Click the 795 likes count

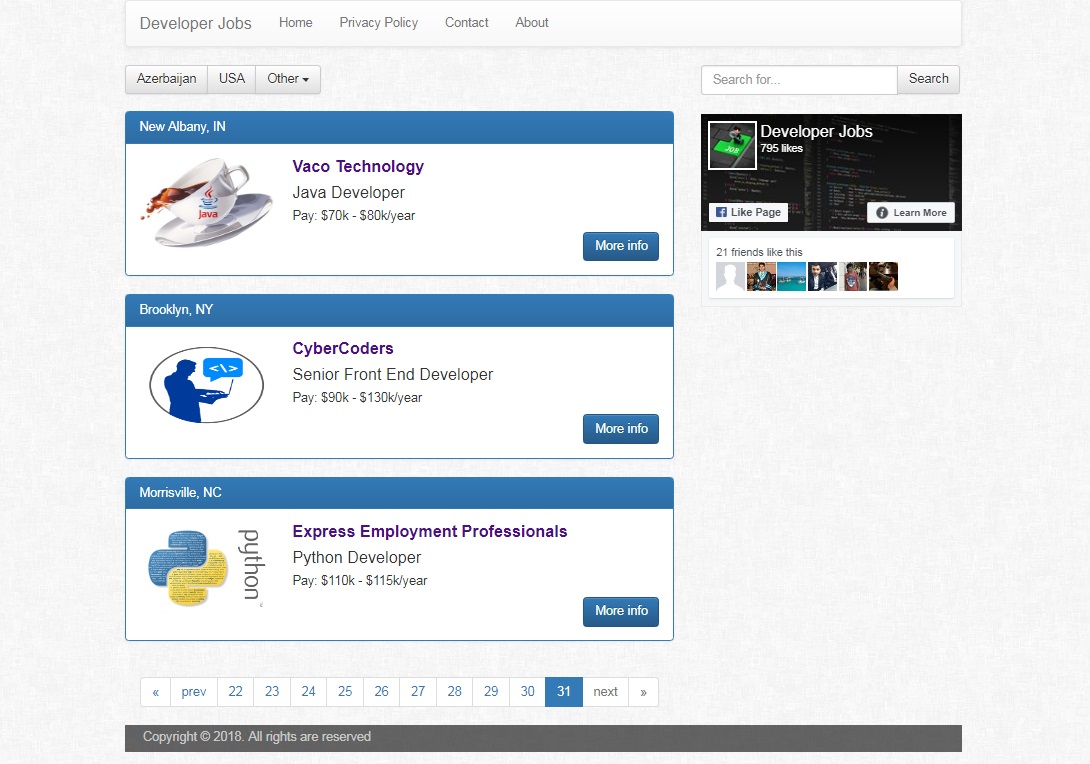click(x=781, y=148)
